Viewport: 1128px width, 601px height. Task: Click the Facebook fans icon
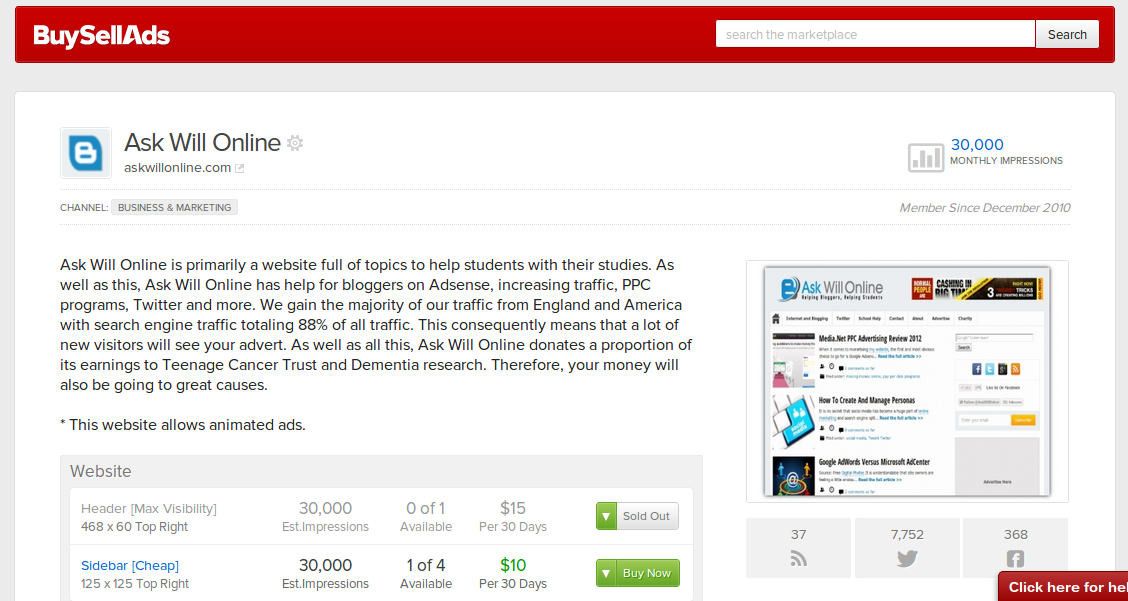click(1015, 559)
